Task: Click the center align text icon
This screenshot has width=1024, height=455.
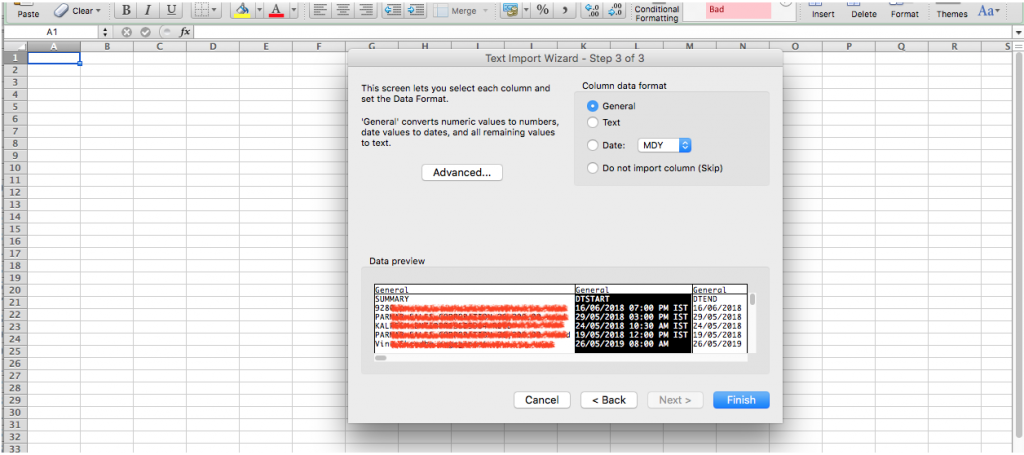Action: [342, 10]
